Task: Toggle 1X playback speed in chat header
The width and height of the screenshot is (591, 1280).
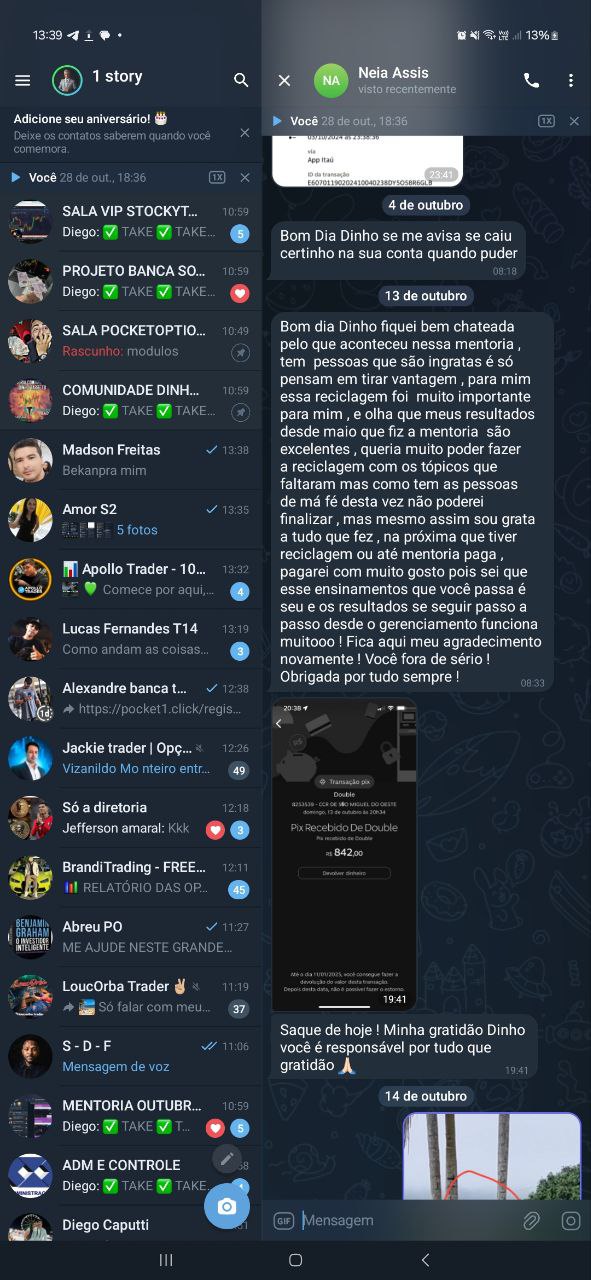Action: click(546, 121)
